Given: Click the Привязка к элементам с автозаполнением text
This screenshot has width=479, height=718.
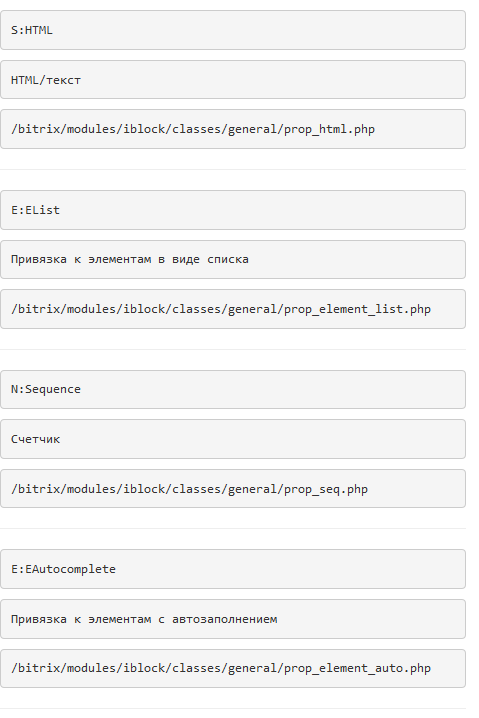Looking at the screenshot, I should pyautogui.click(x=144, y=619).
